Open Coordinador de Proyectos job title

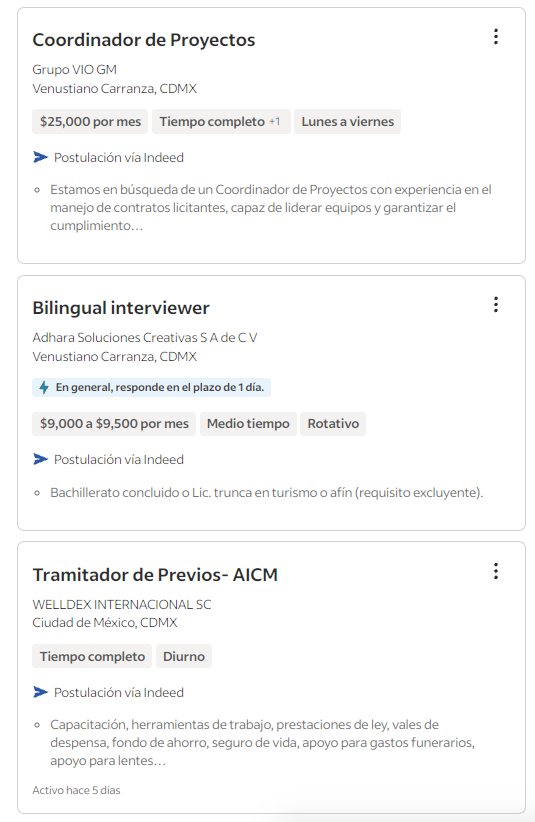(144, 40)
